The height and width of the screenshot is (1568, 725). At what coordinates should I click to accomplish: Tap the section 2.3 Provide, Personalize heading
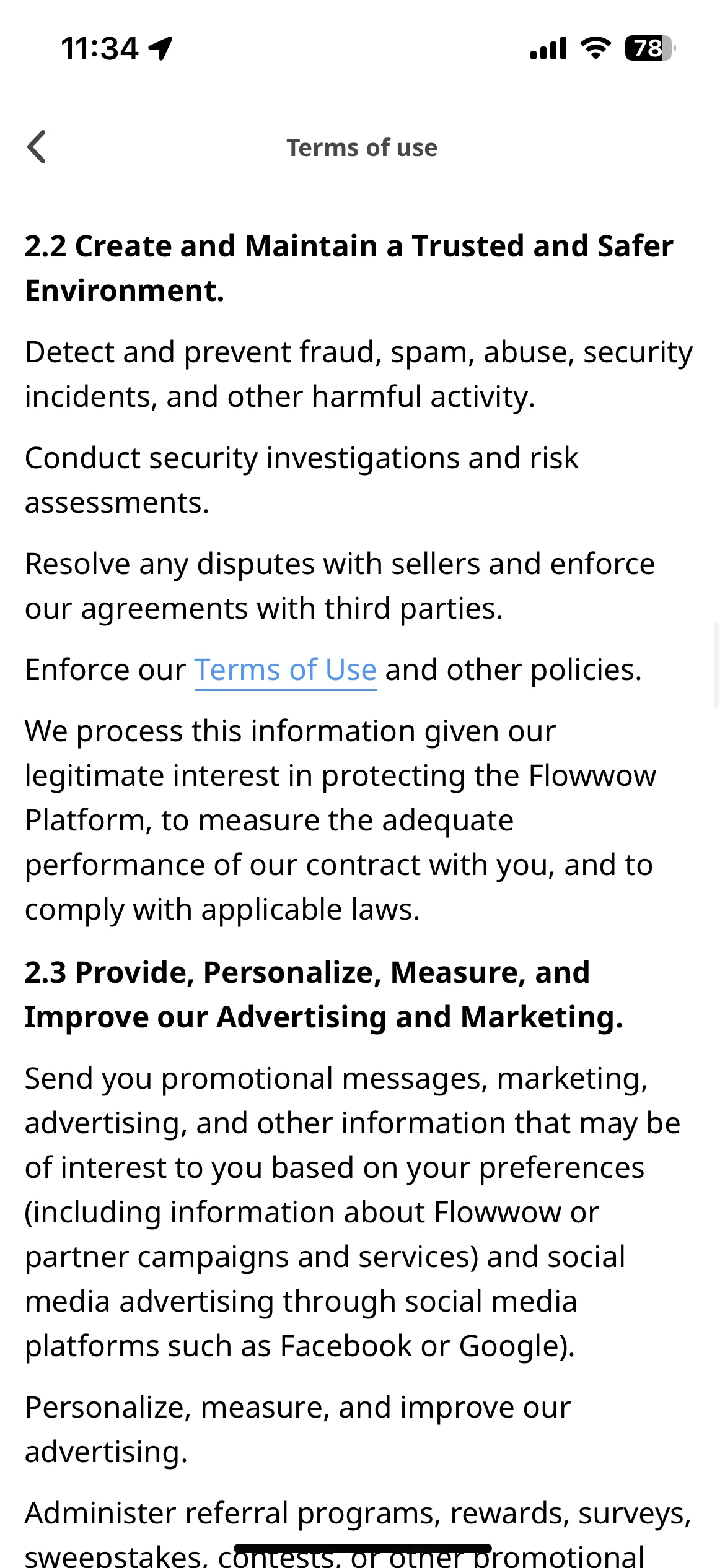324,995
